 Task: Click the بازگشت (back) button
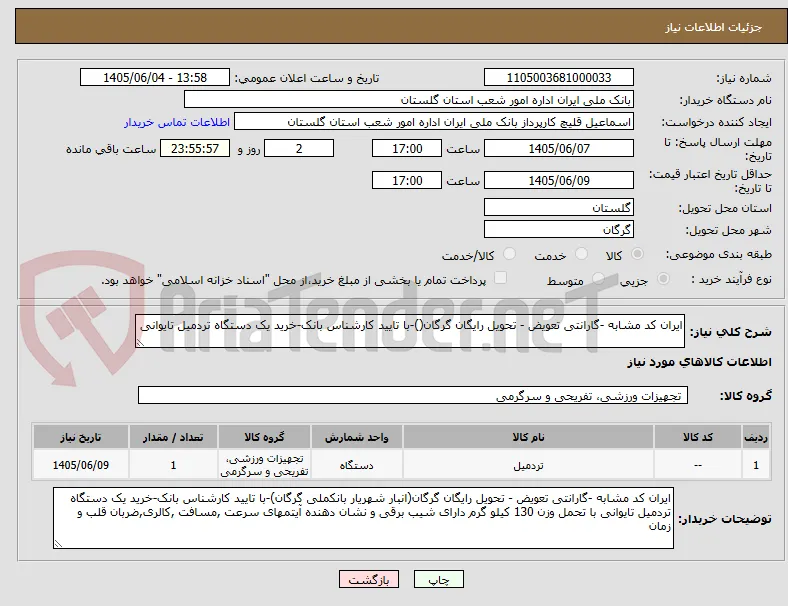[x=369, y=579]
